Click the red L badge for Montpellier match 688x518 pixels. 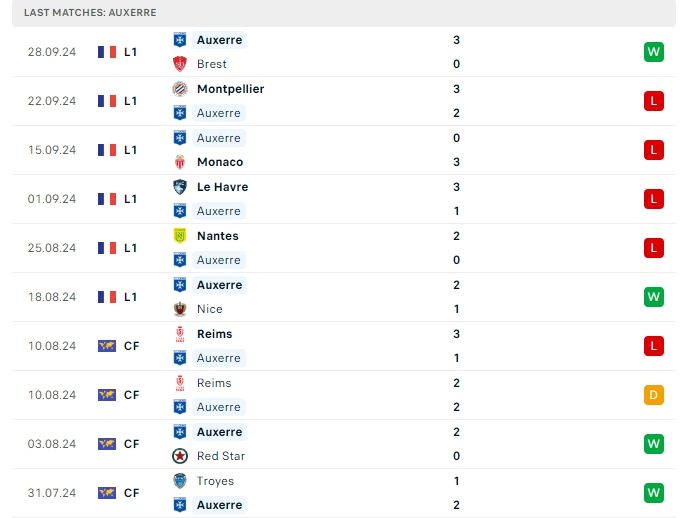coord(653,101)
